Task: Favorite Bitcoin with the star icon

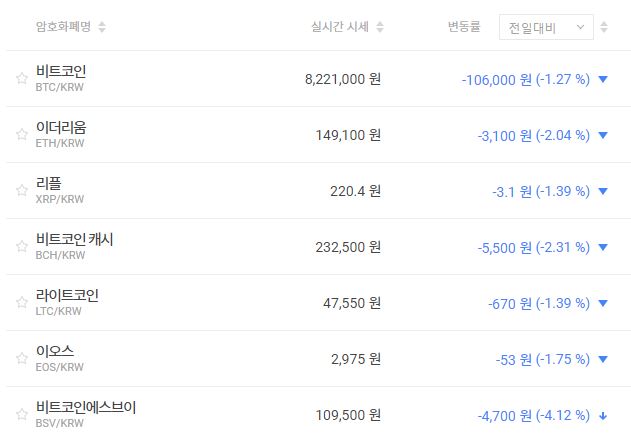Action: coord(21,78)
